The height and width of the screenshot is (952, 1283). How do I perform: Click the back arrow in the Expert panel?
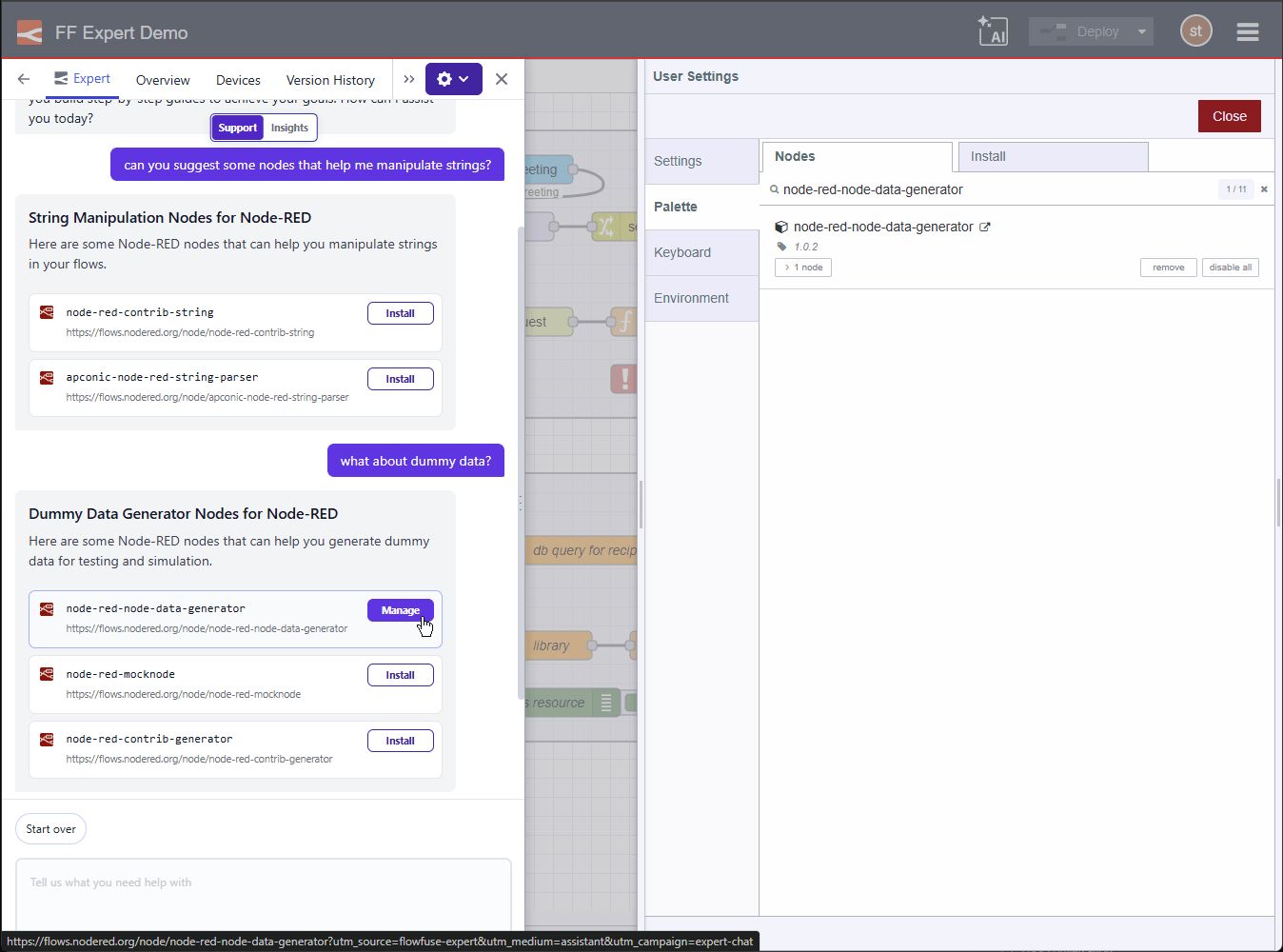(23, 79)
